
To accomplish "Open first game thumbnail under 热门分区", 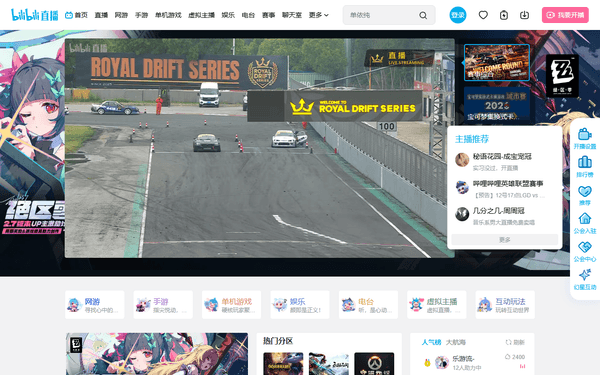I will pos(283,364).
